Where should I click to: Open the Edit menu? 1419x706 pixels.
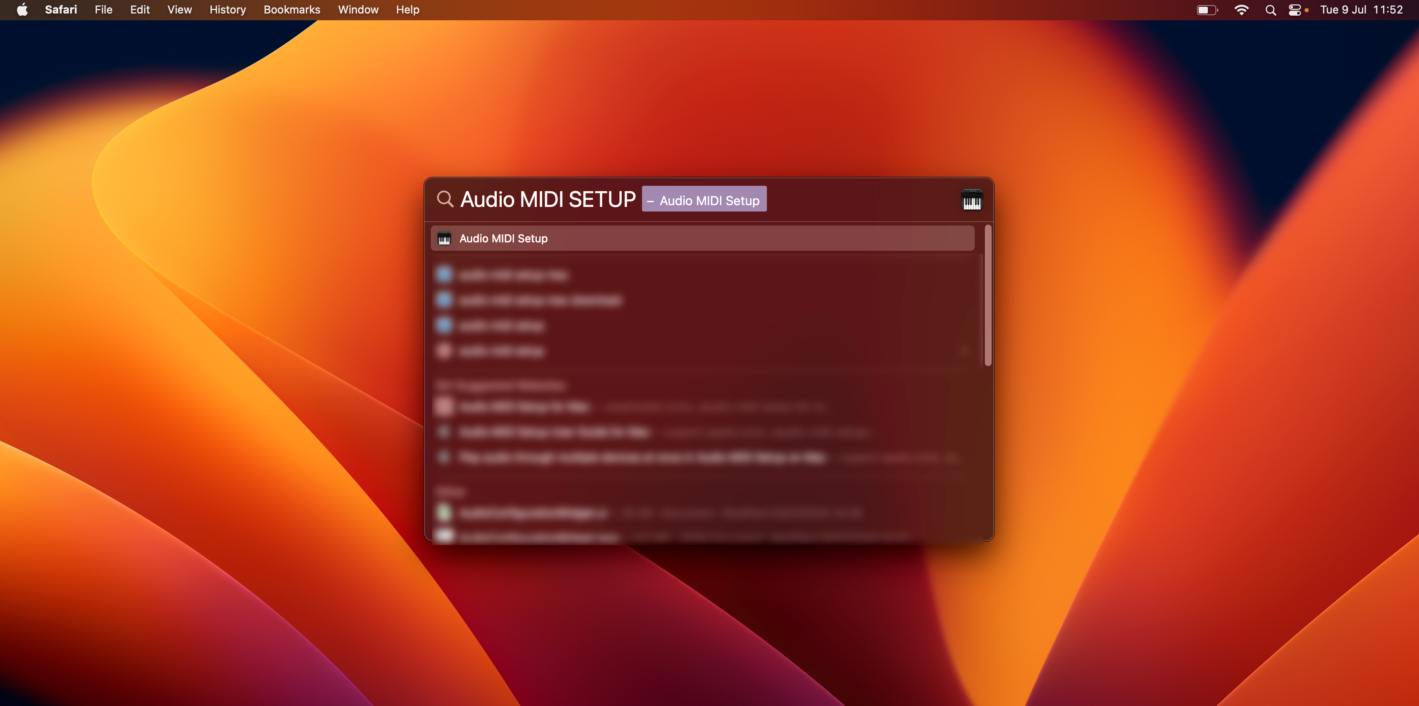click(140, 10)
